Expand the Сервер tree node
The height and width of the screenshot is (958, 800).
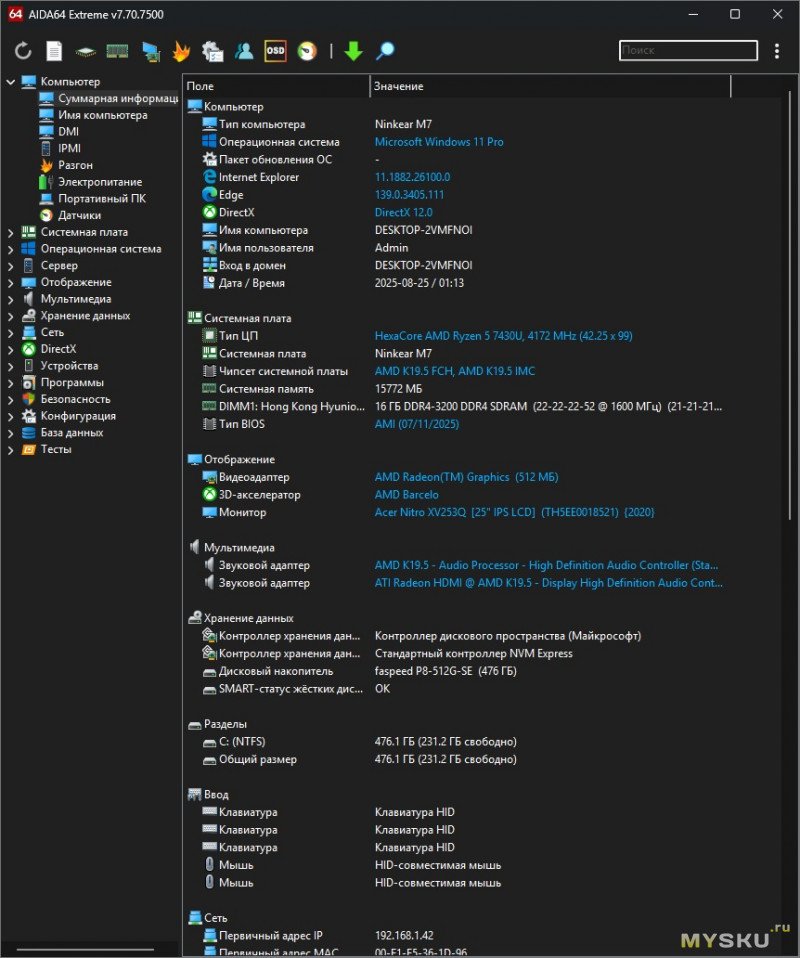10,266
